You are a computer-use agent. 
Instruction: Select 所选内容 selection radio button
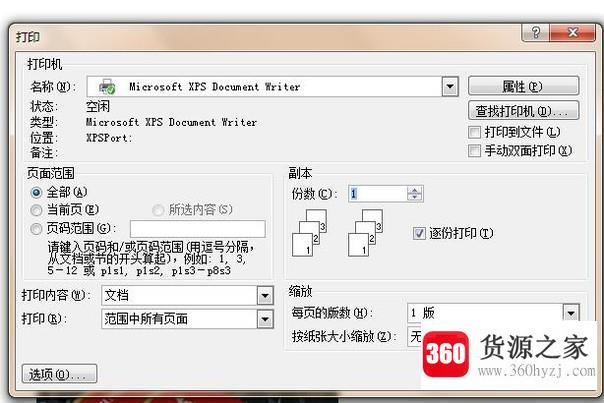(x=158, y=210)
